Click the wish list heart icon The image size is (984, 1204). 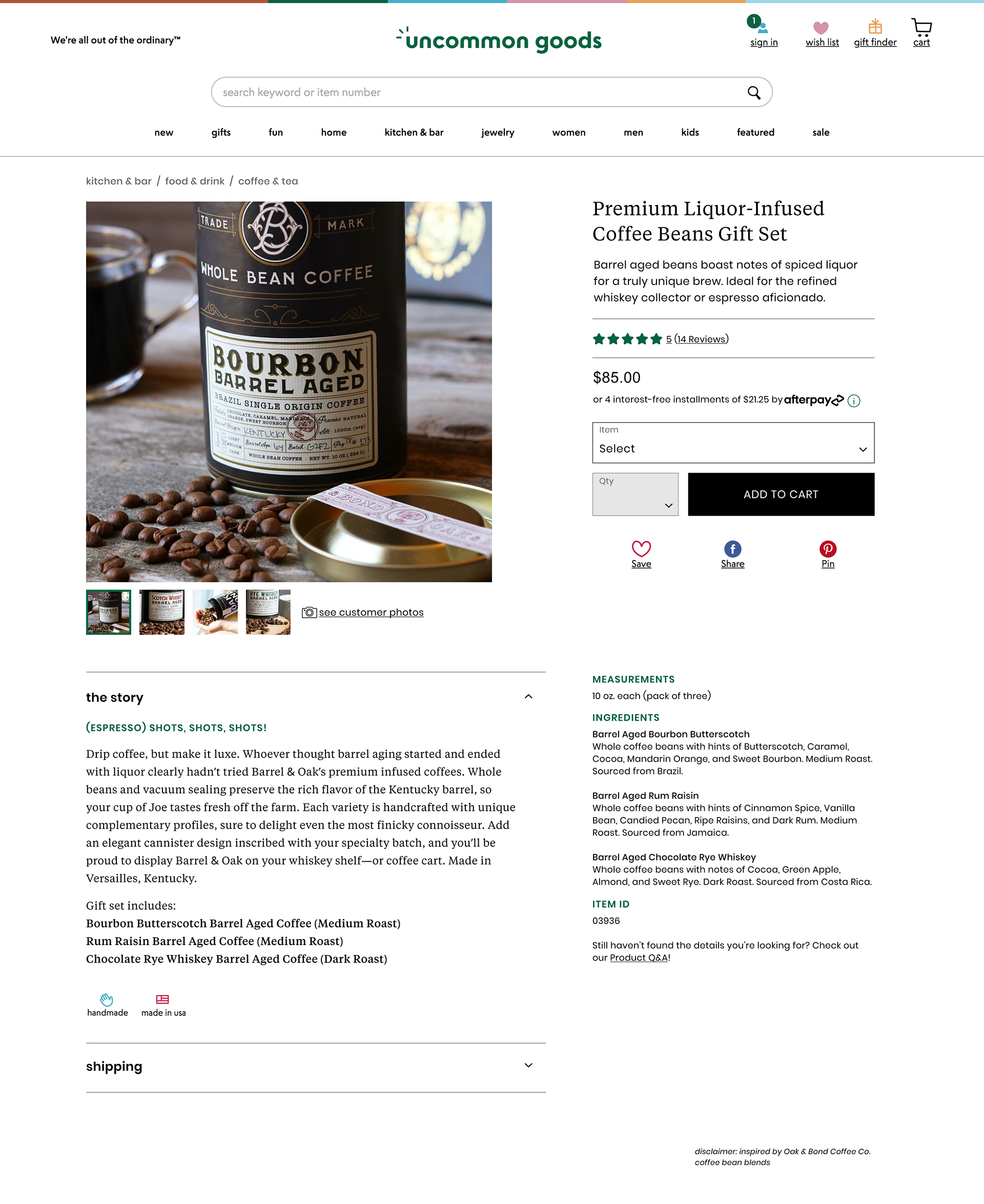[x=821, y=28]
